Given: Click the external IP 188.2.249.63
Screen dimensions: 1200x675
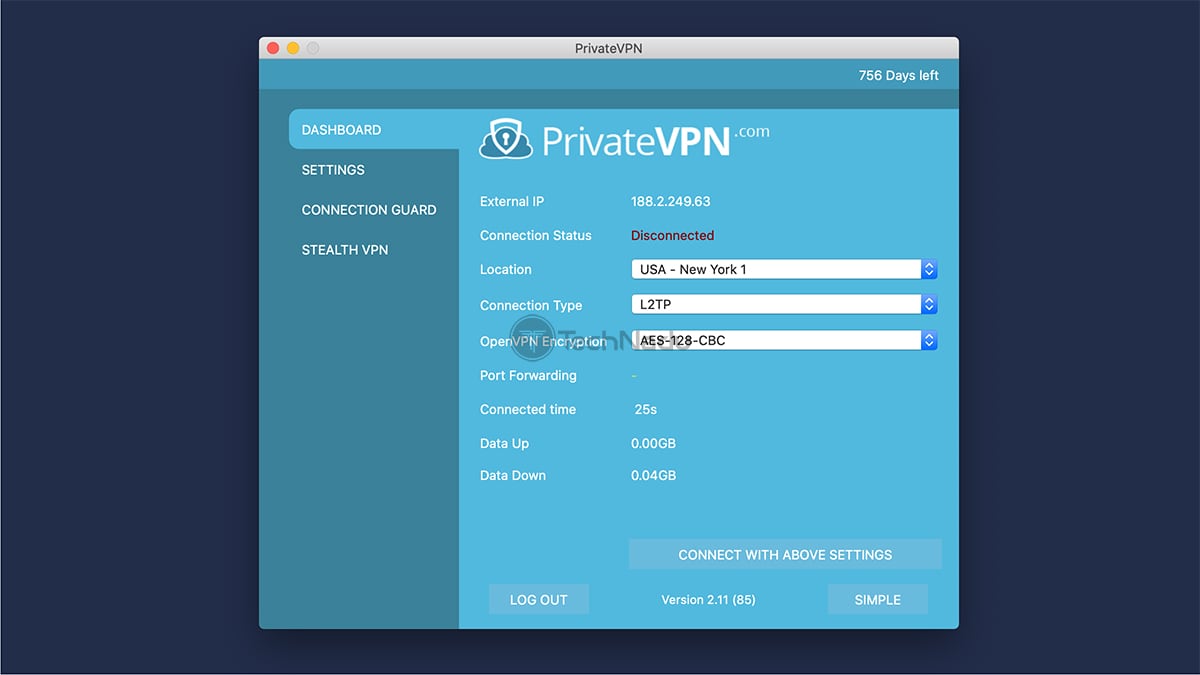Looking at the screenshot, I should click(x=671, y=201).
